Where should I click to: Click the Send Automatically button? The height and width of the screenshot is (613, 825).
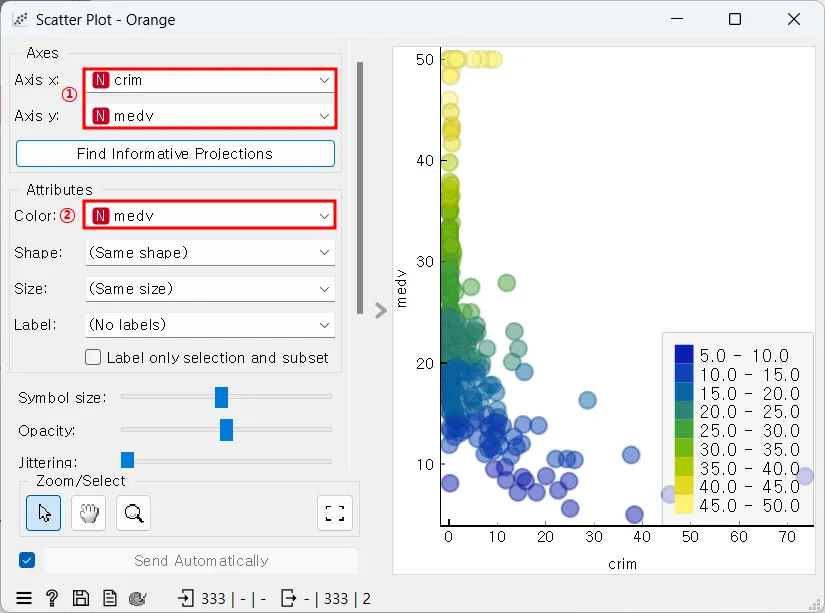pos(201,561)
